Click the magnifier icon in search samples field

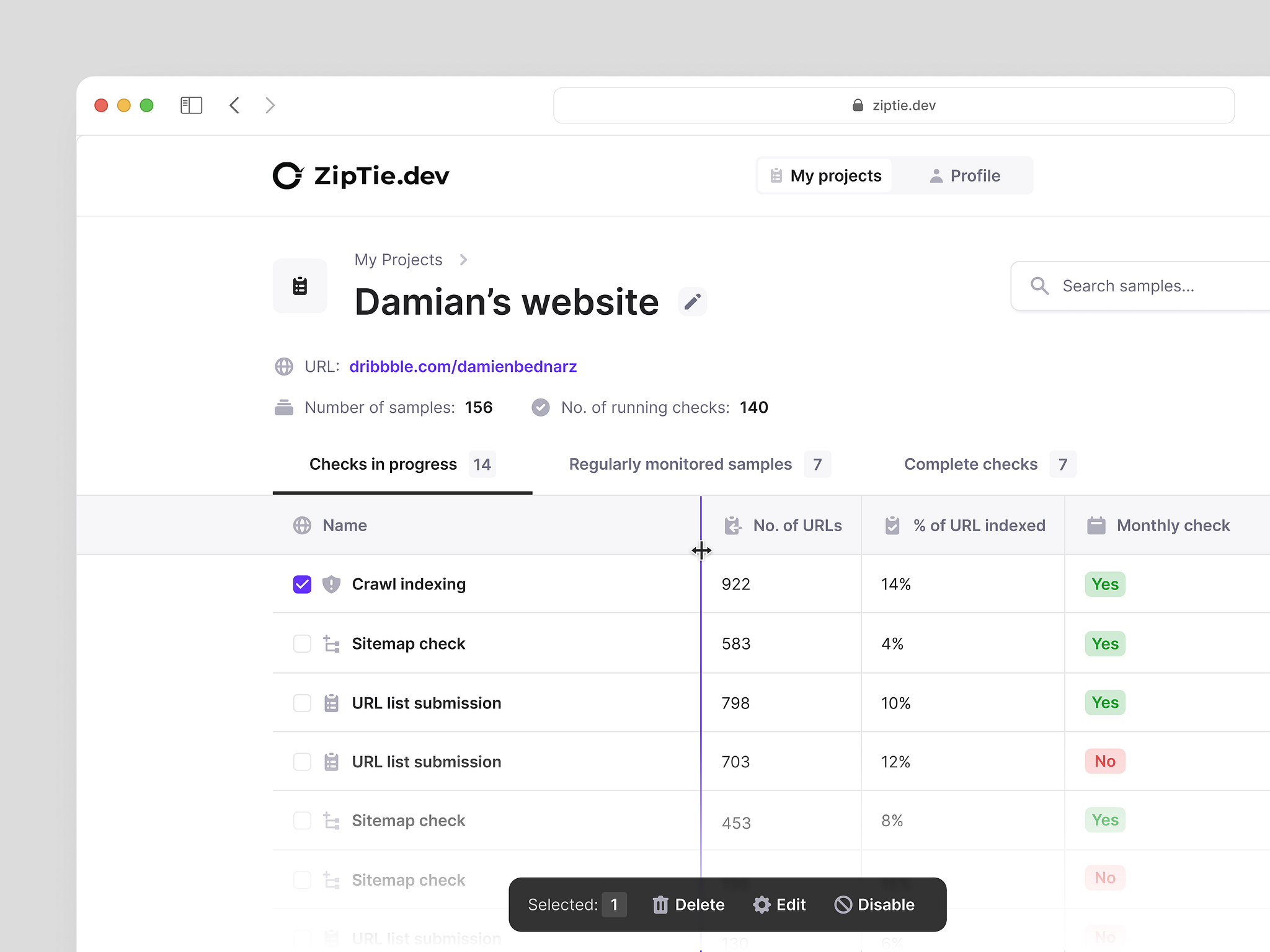click(x=1040, y=286)
